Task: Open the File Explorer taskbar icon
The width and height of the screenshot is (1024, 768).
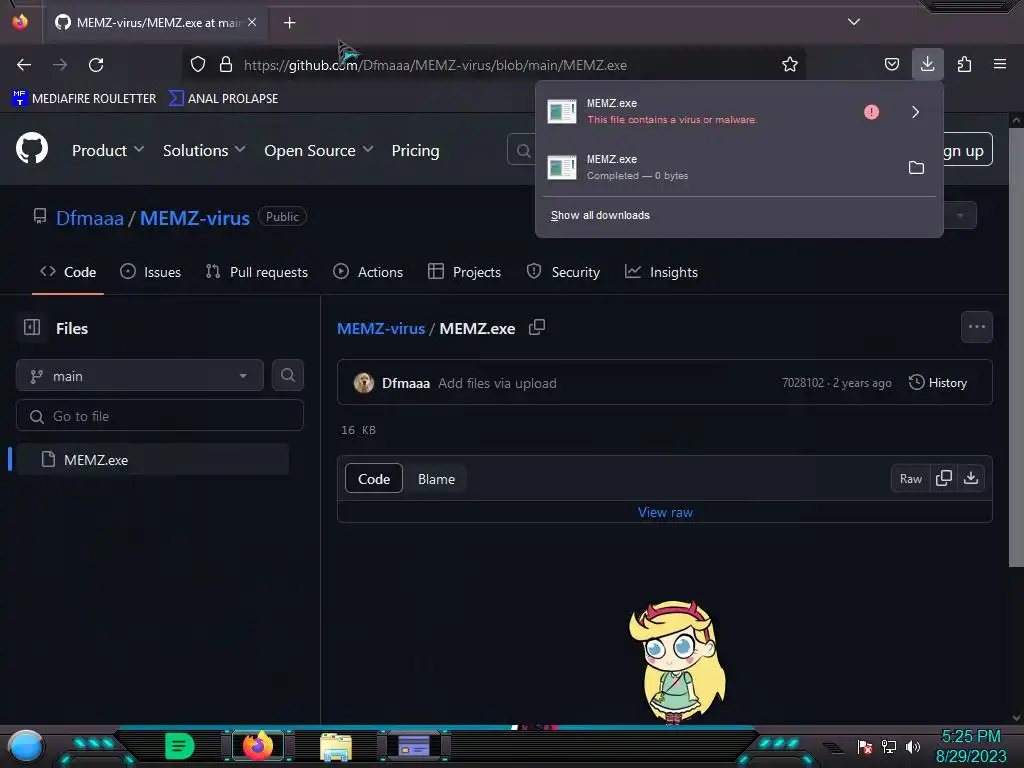Action: point(336,746)
